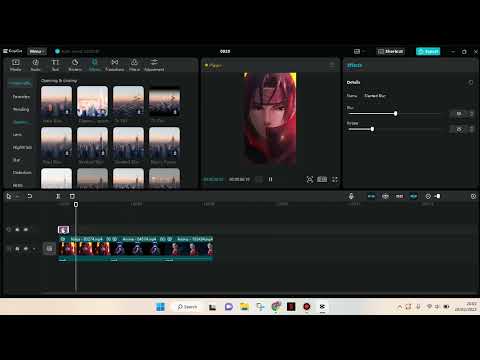Viewport: 480px width, 360px height.
Task: Click the cover button on main track
Action: click(49, 249)
